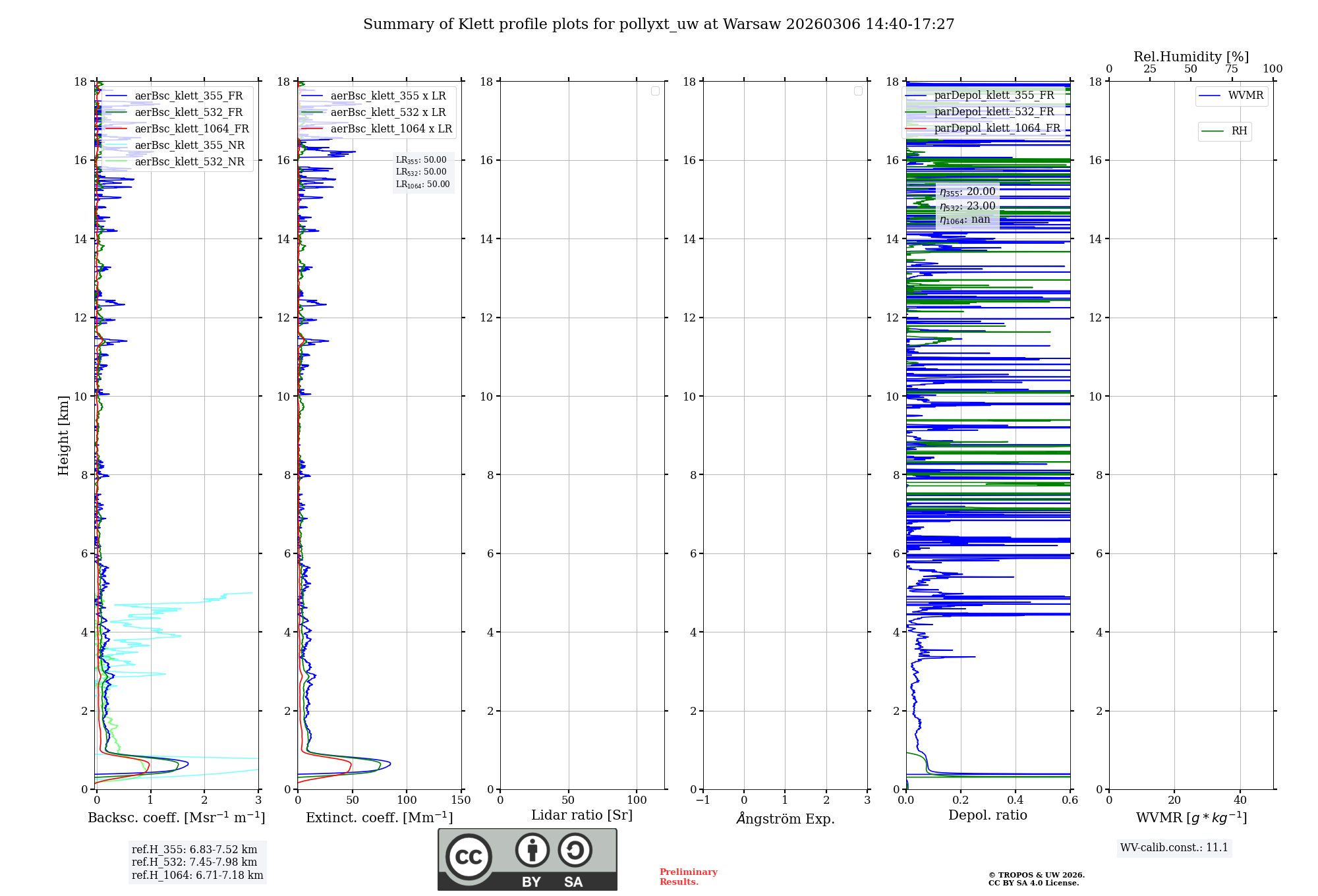Click the Rel.Humidity [%] top axis label
This screenshot has height=896, width=1318.
1191,57
